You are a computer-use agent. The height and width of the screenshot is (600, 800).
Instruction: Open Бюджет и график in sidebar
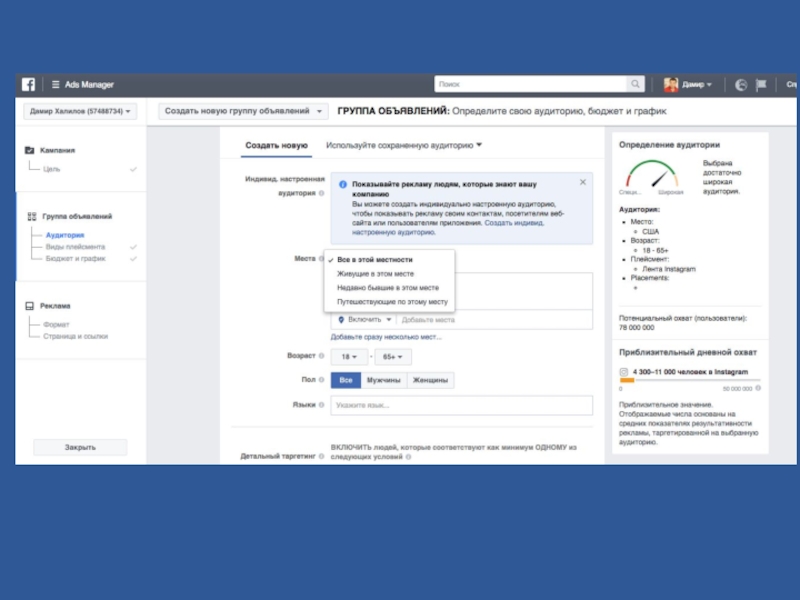point(76,259)
